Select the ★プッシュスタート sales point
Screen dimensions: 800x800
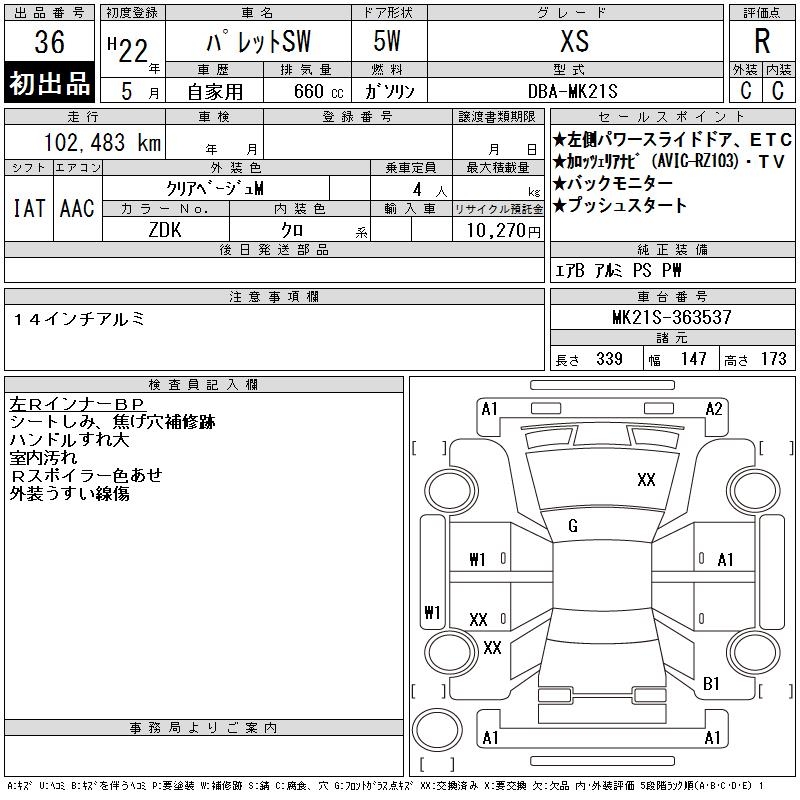coord(619,205)
